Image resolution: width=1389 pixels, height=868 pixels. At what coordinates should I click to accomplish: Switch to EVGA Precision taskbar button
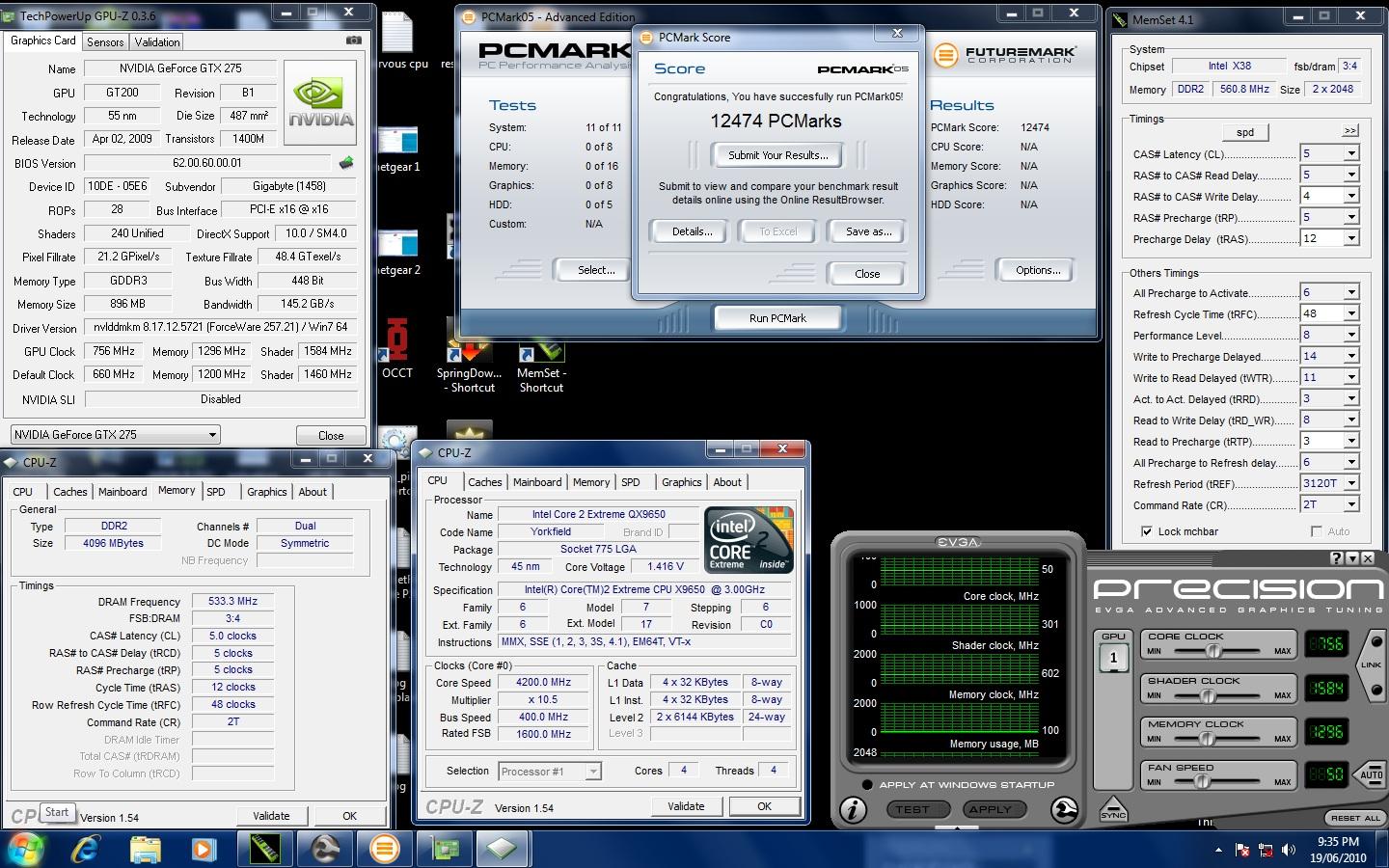pos(324,849)
